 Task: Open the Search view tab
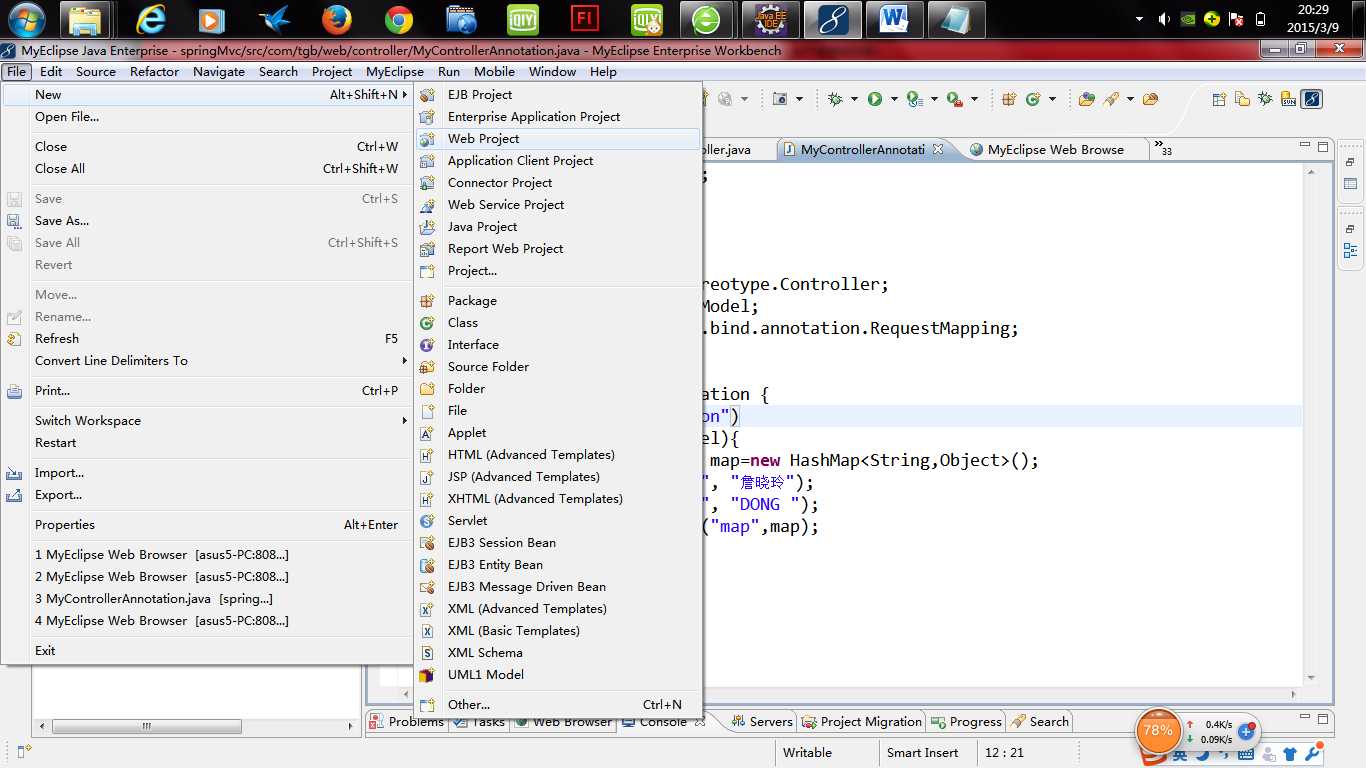pos(1040,721)
